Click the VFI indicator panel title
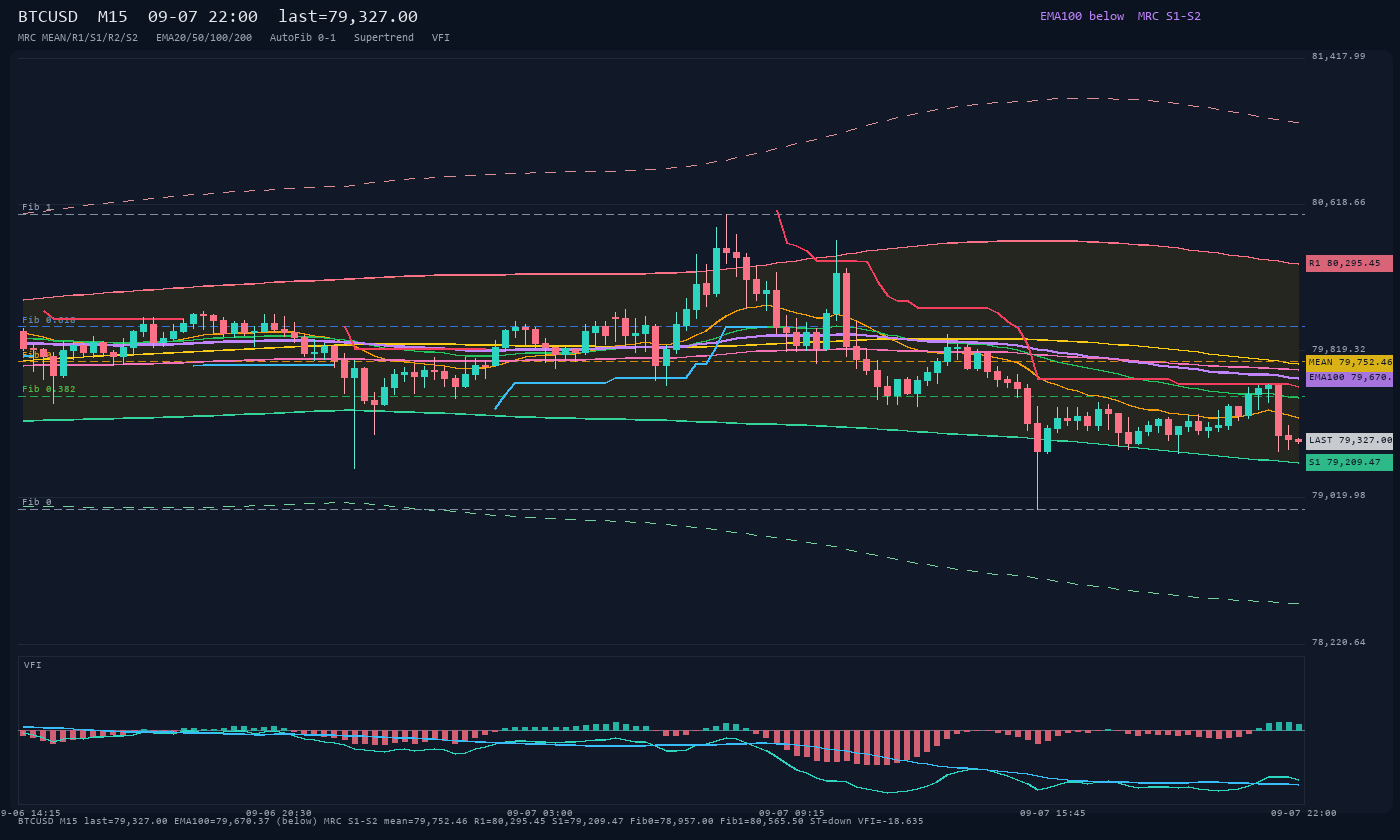 [33, 665]
